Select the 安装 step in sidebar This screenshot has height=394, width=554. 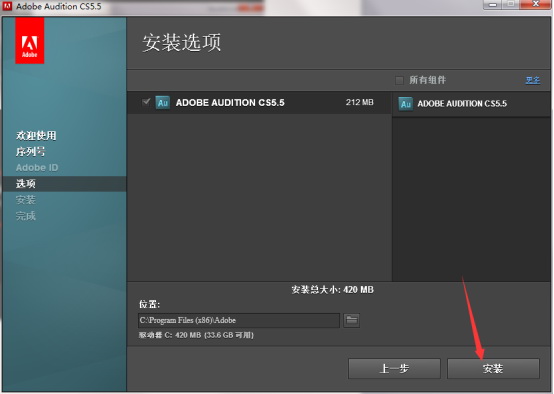click(x=26, y=200)
